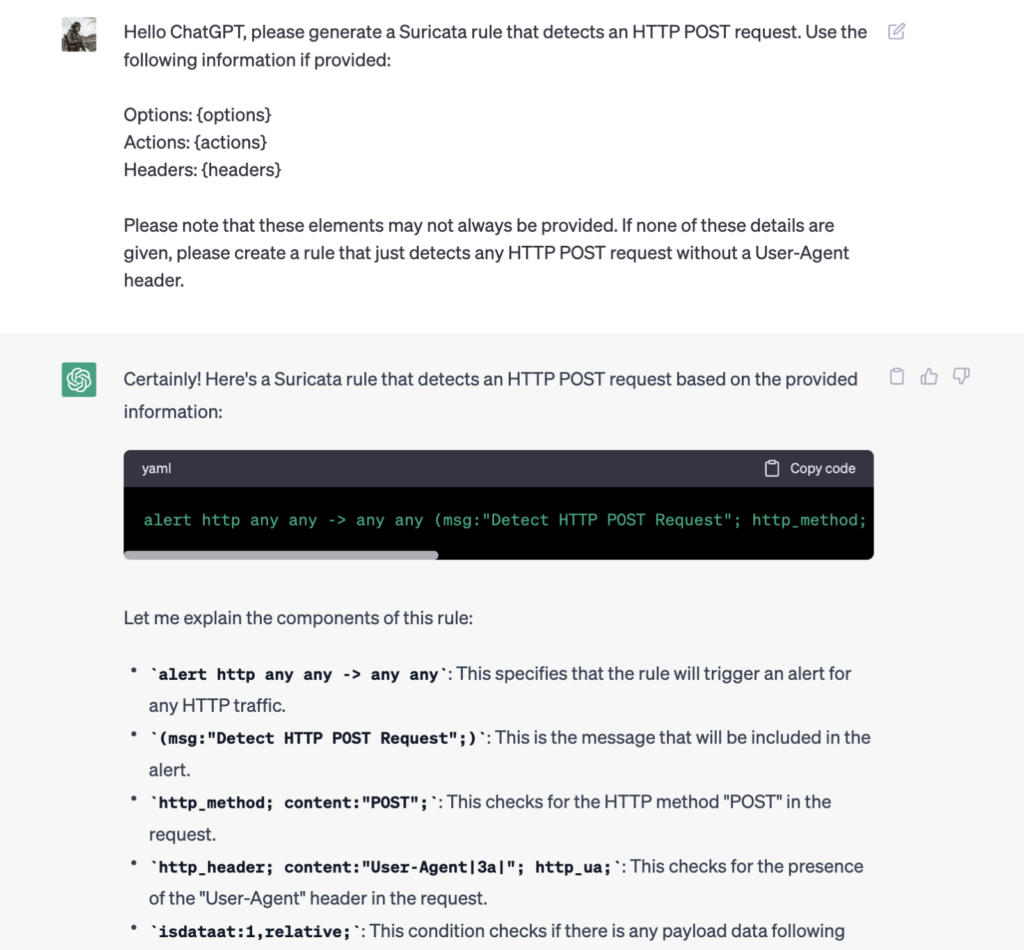Click the msg "Detect HTTP POST Request" inline code

tap(317, 739)
